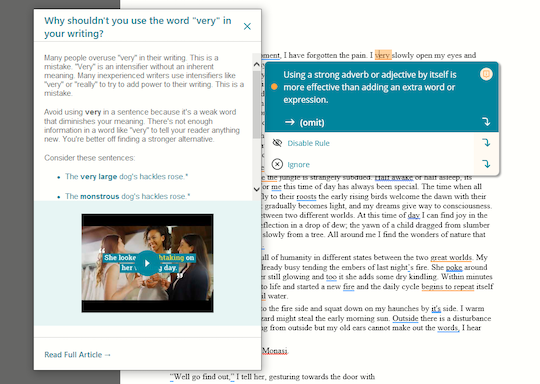
Task: Close the "very" article popup
Action: pos(247,26)
